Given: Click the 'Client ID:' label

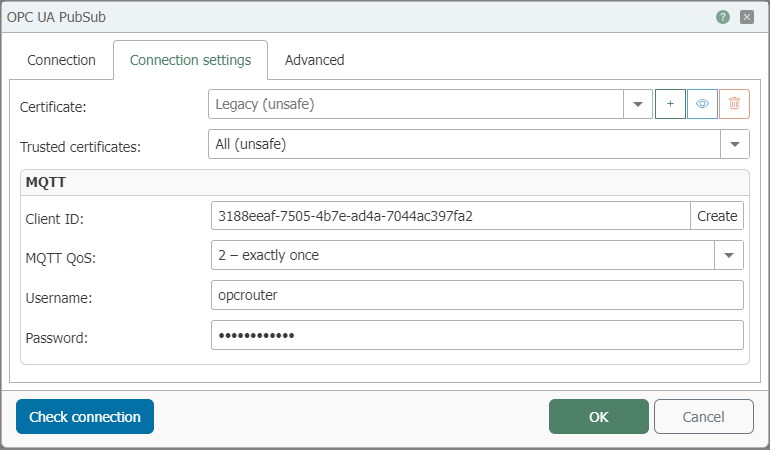Looking at the screenshot, I should point(55,219).
